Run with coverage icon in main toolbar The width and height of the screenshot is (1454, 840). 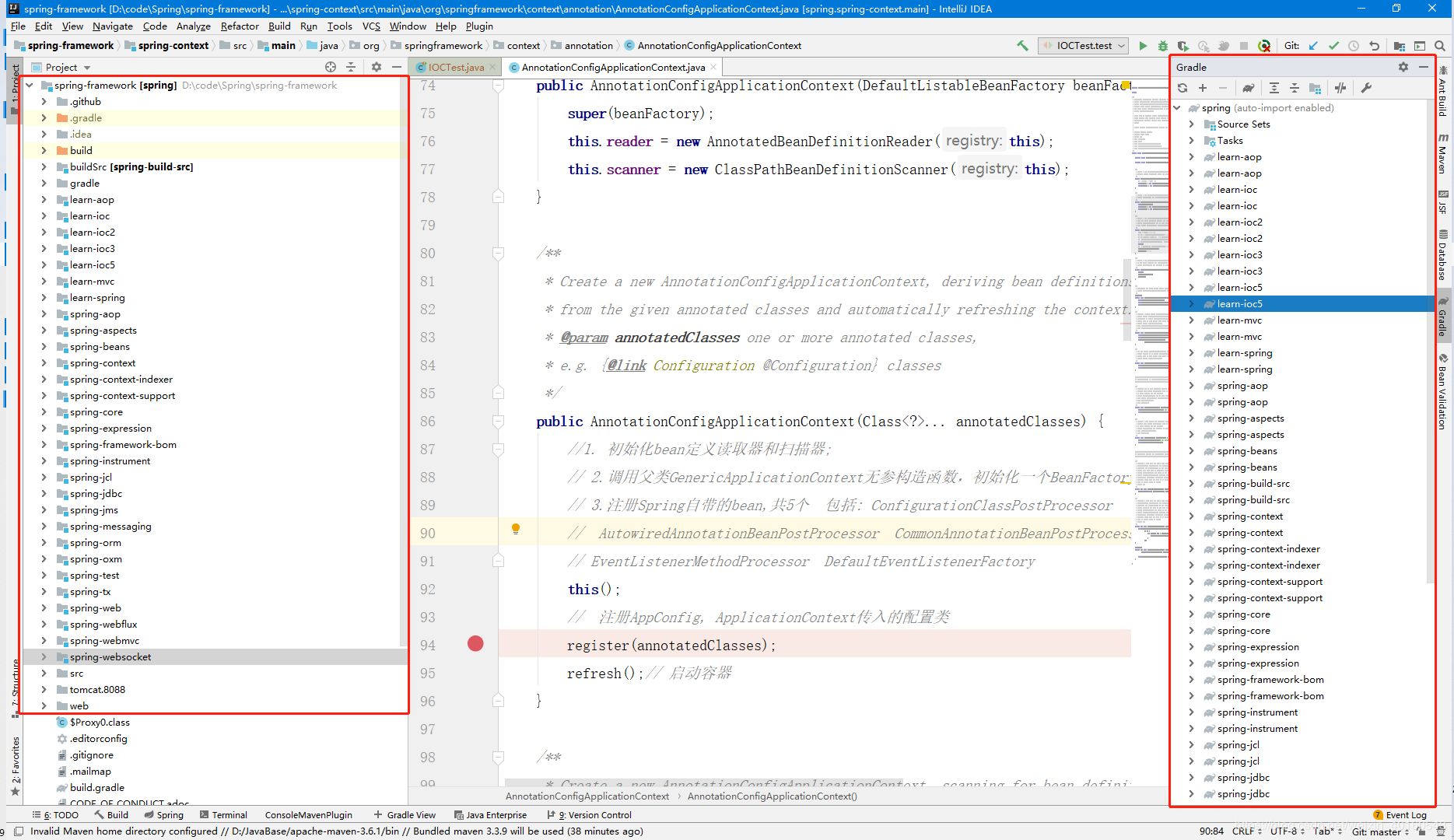1183,46
